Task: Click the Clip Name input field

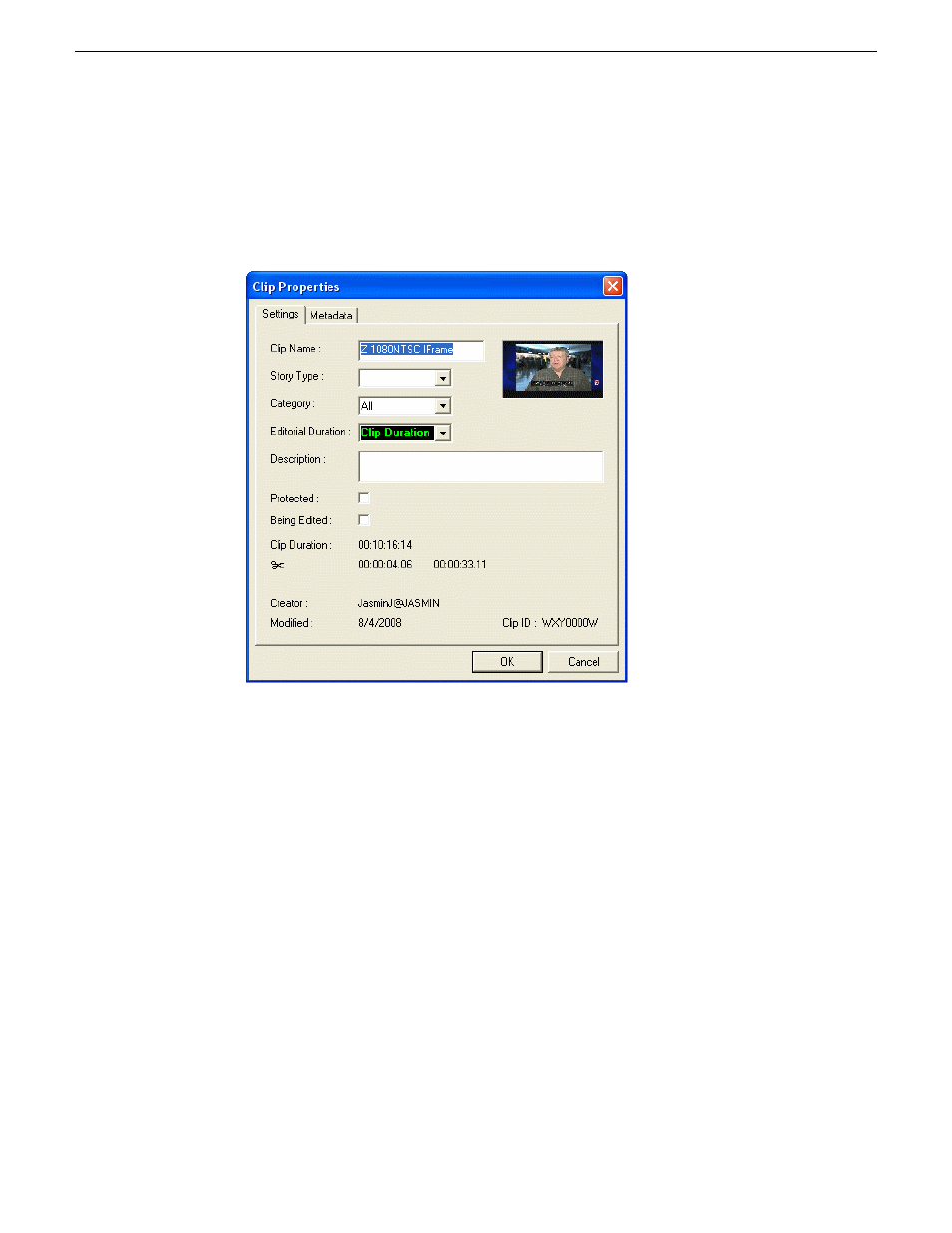Action: point(421,349)
